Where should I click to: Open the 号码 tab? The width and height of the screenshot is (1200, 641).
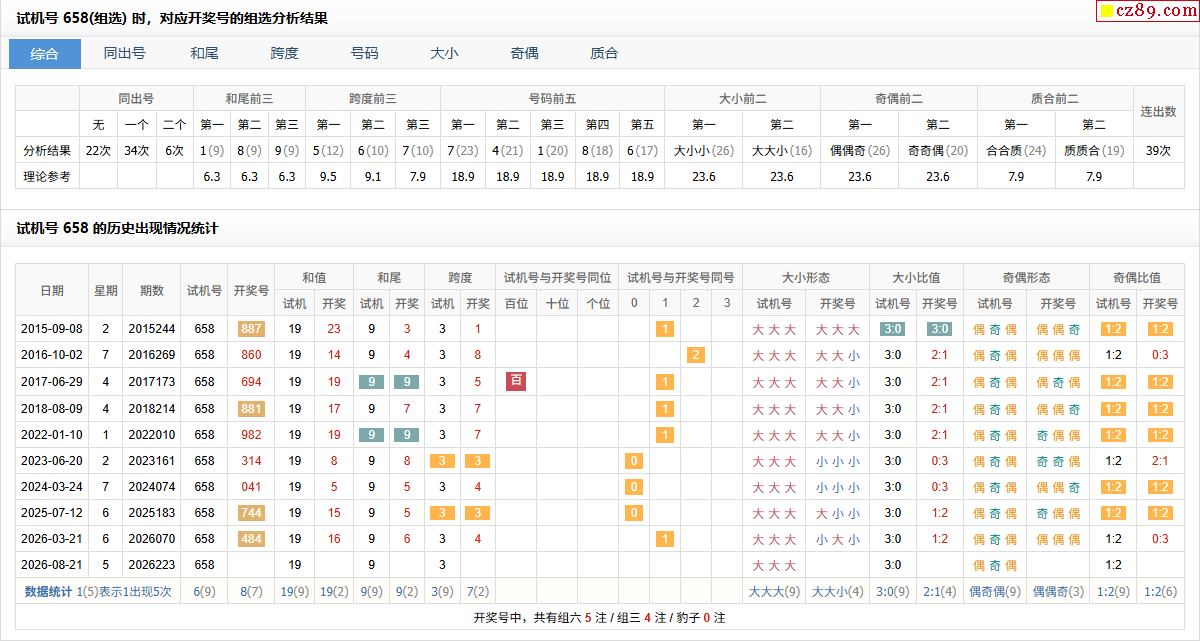(x=365, y=54)
